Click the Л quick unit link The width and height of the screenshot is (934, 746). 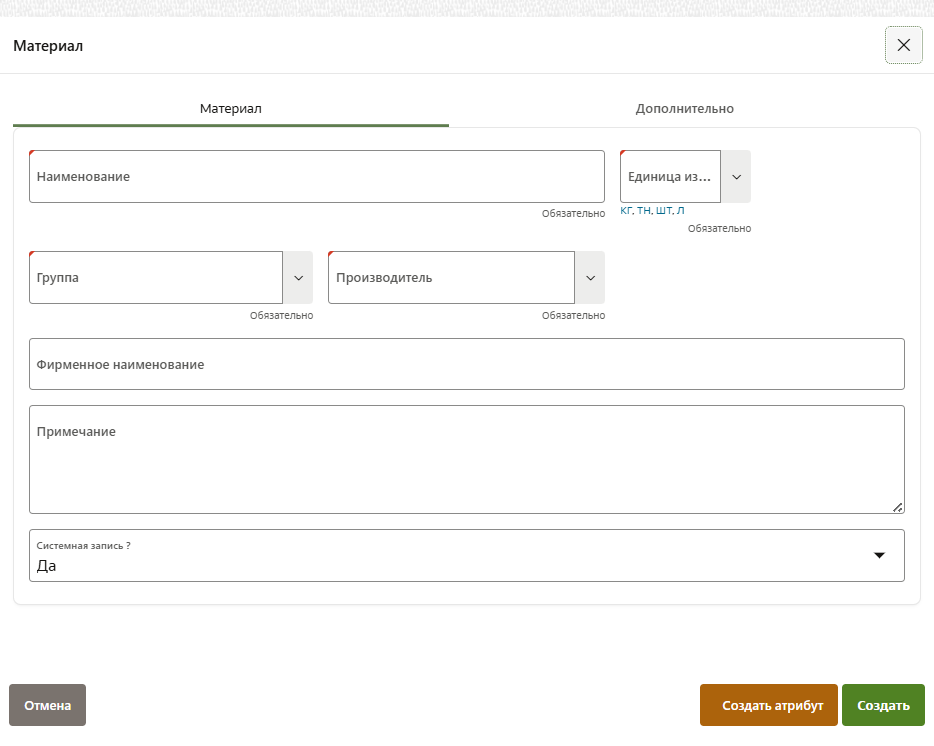[681, 211]
